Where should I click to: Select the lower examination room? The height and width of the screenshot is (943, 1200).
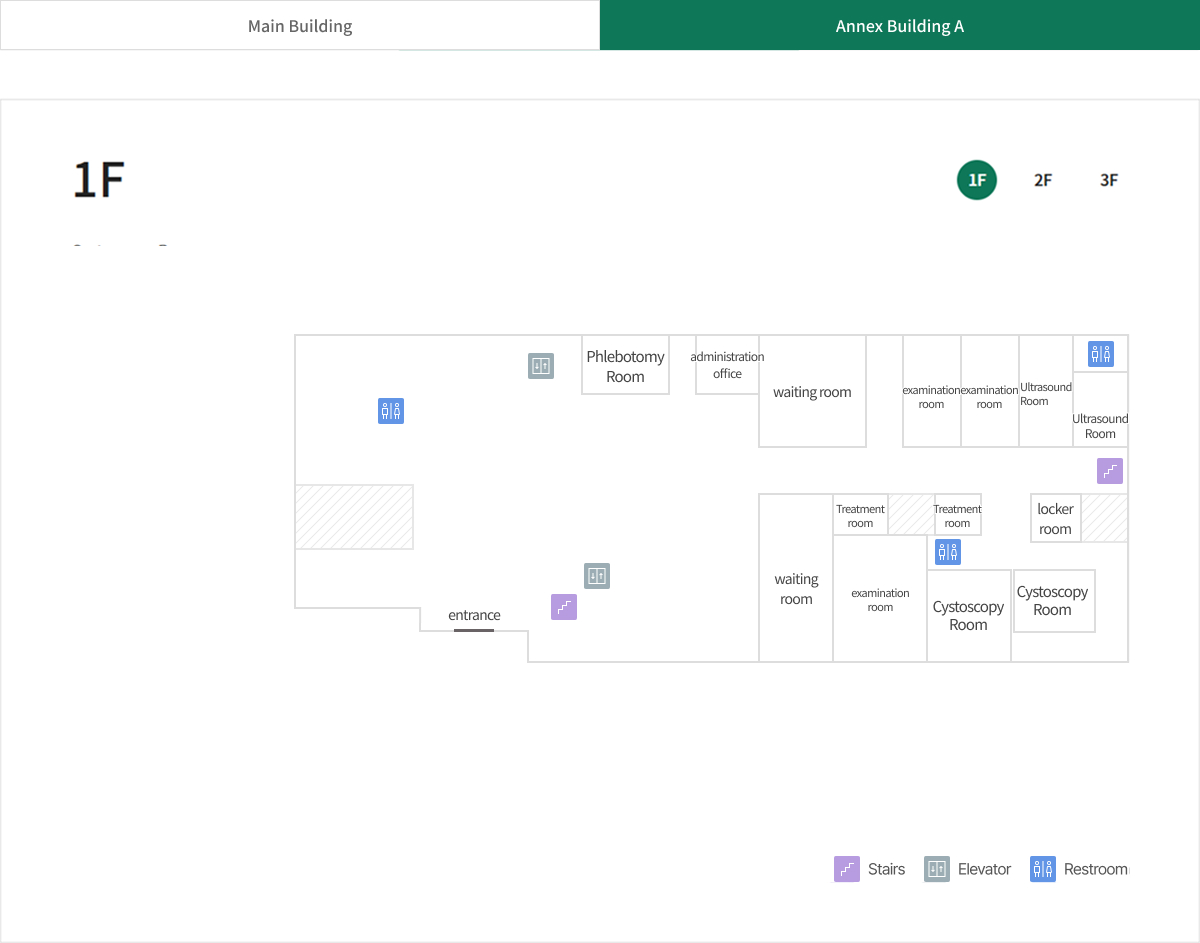point(880,599)
